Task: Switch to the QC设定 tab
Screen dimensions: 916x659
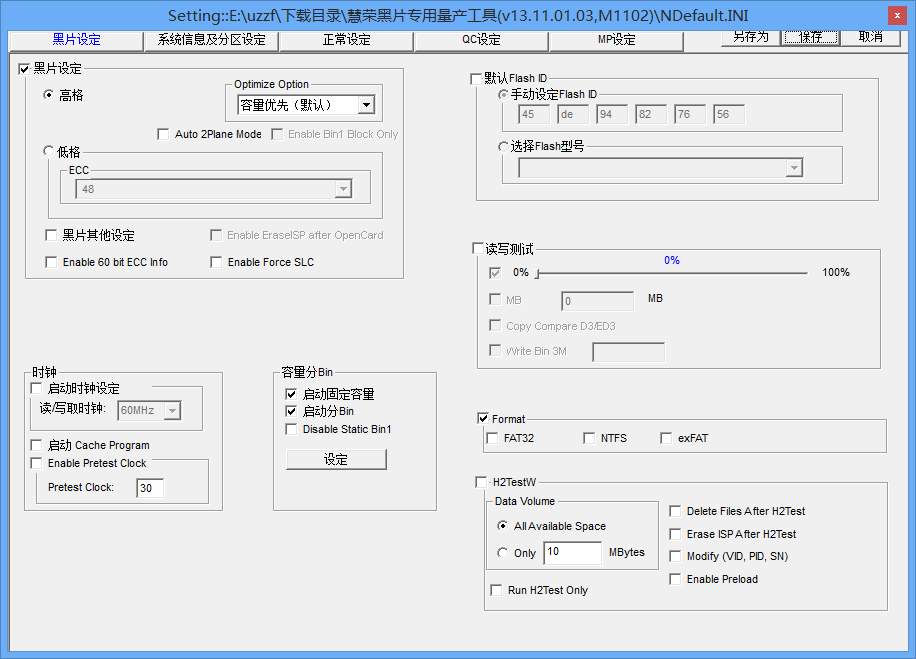Action: click(x=481, y=40)
